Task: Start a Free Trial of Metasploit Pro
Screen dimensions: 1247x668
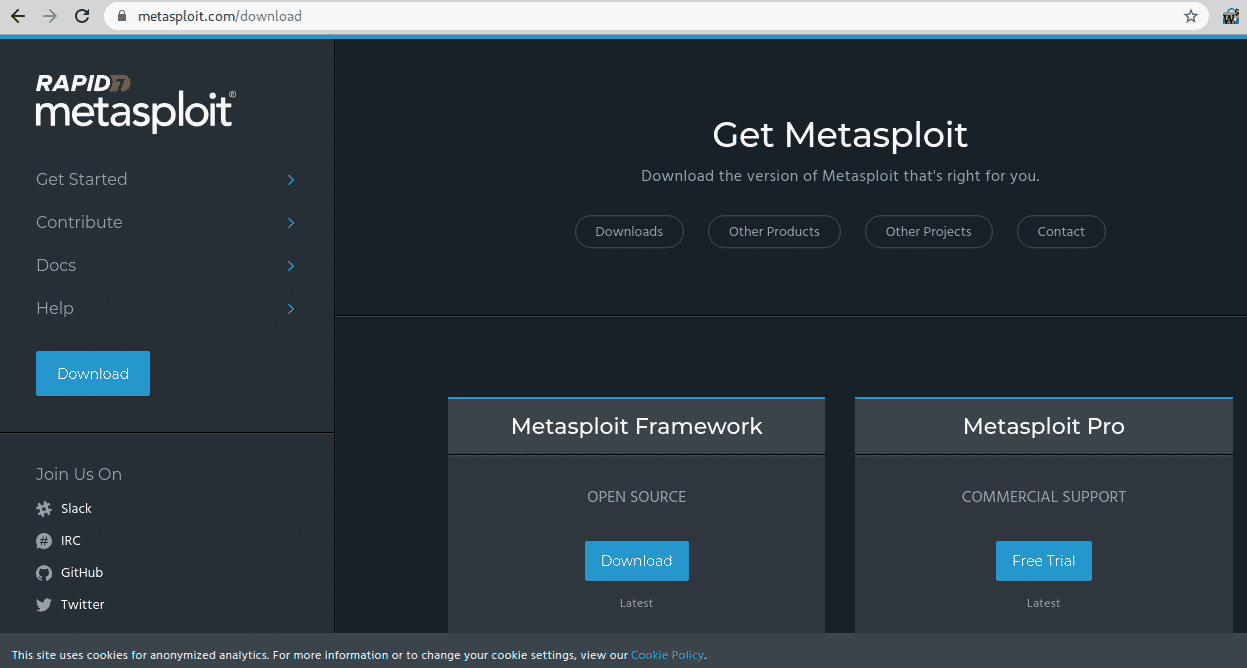Action: coord(1043,561)
